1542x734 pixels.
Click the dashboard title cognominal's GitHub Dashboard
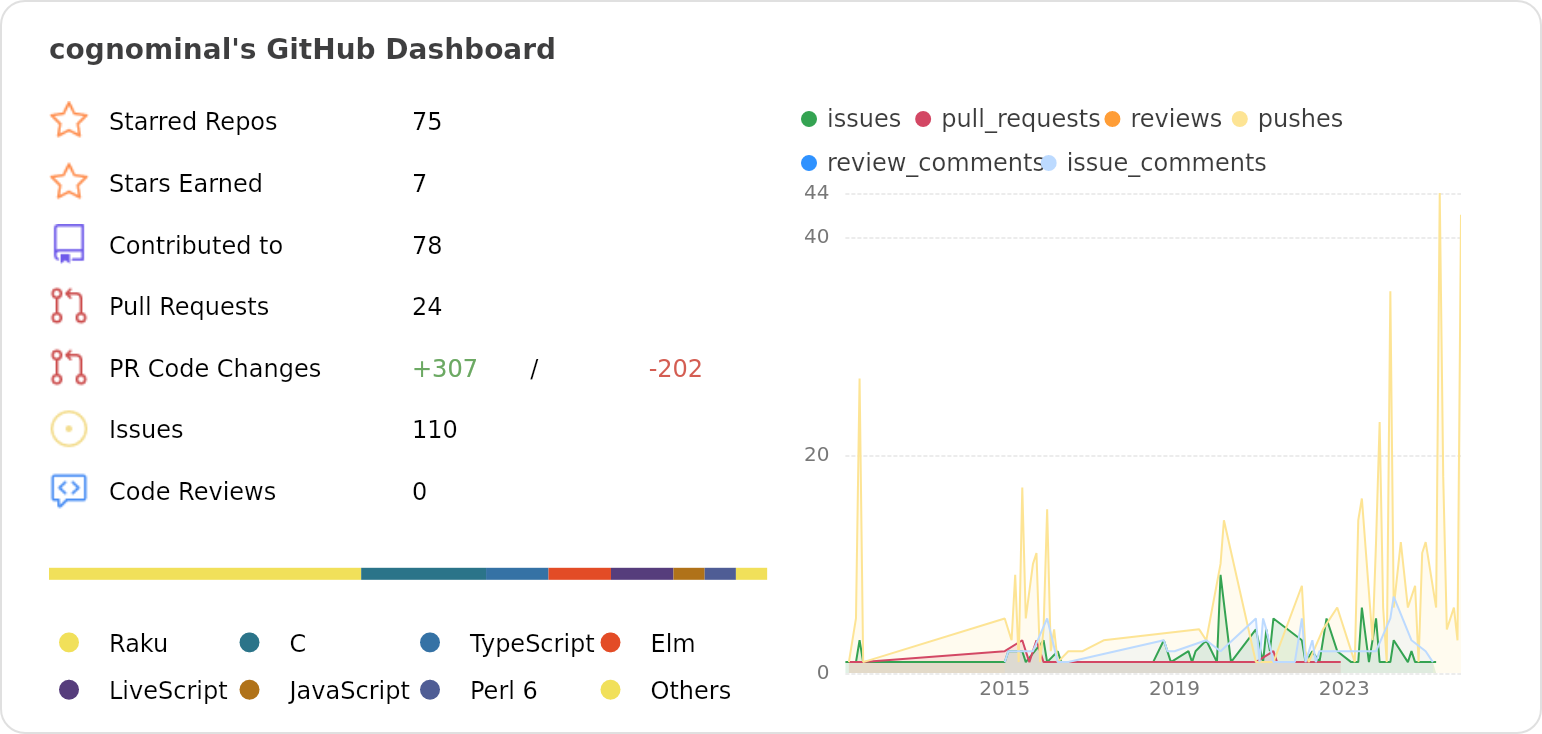303,49
